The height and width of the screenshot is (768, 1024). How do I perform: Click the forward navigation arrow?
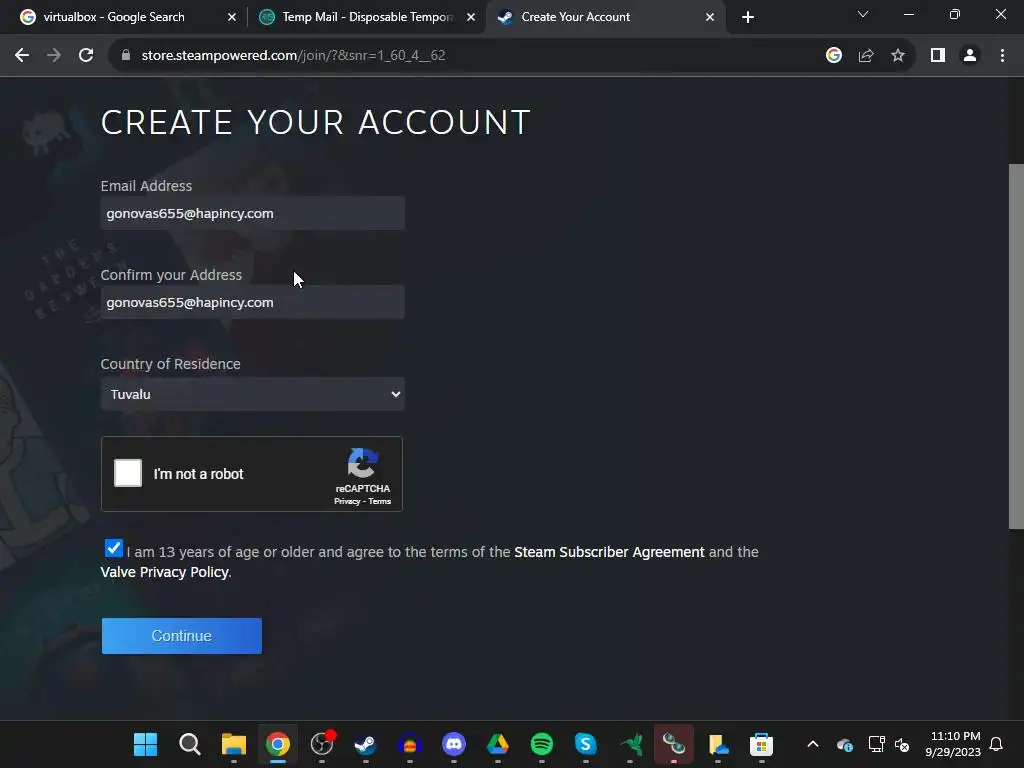54,56
